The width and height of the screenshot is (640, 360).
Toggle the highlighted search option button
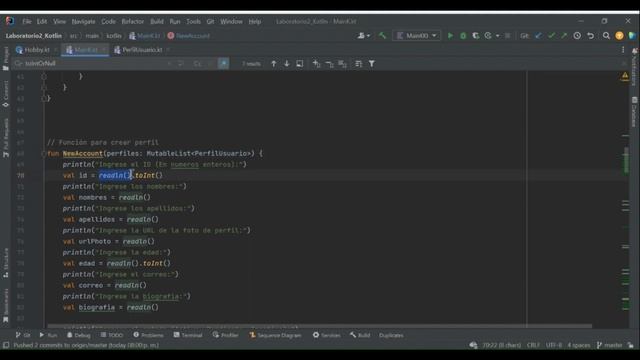pos(223,64)
